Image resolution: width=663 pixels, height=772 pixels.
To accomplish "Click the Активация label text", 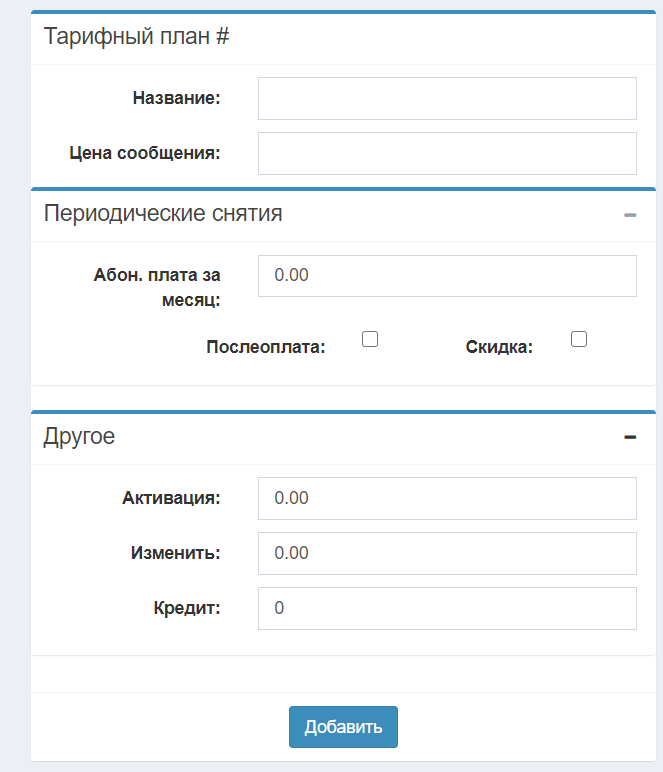I will click(x=171, y=498).
